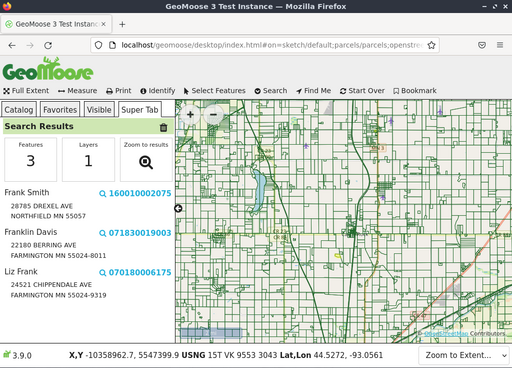Bookmark this page with star icon
512x368 pixels.
coord(431,45)
